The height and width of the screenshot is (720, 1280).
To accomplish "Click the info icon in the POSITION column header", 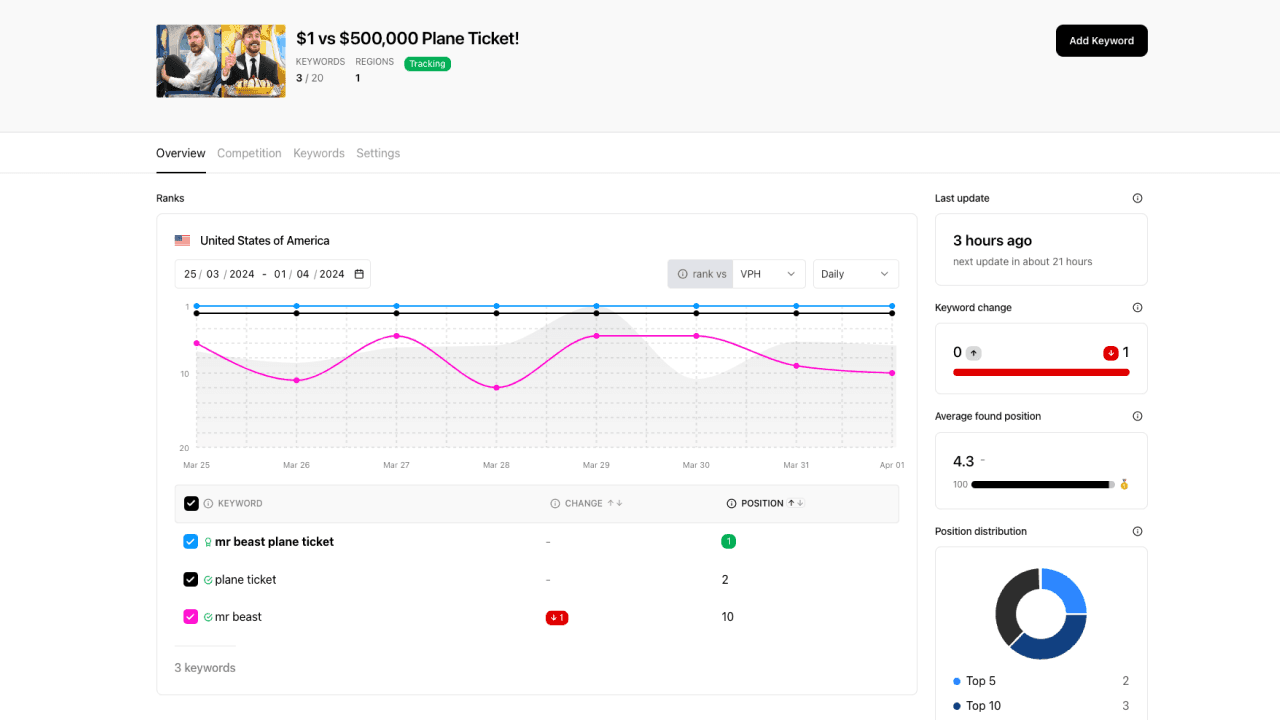I will point(733,503).
